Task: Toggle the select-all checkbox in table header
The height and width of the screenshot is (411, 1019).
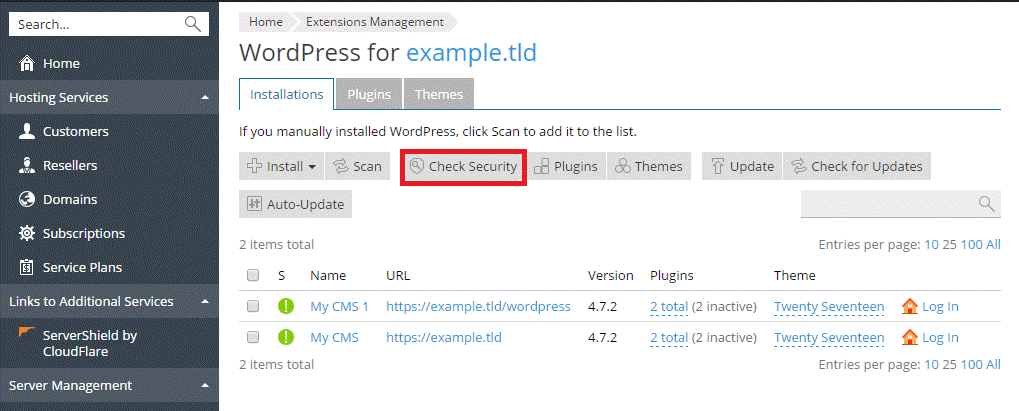Action: 253,276
